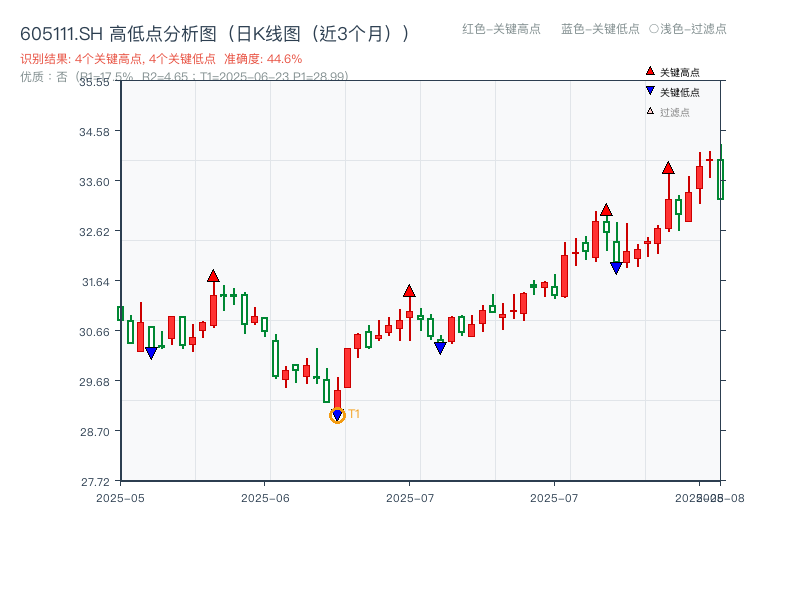Click the 浅色-过滤点 header legend entry
Image resolution: width=800 pixels, height=600 pixels.
pos(688,30)
